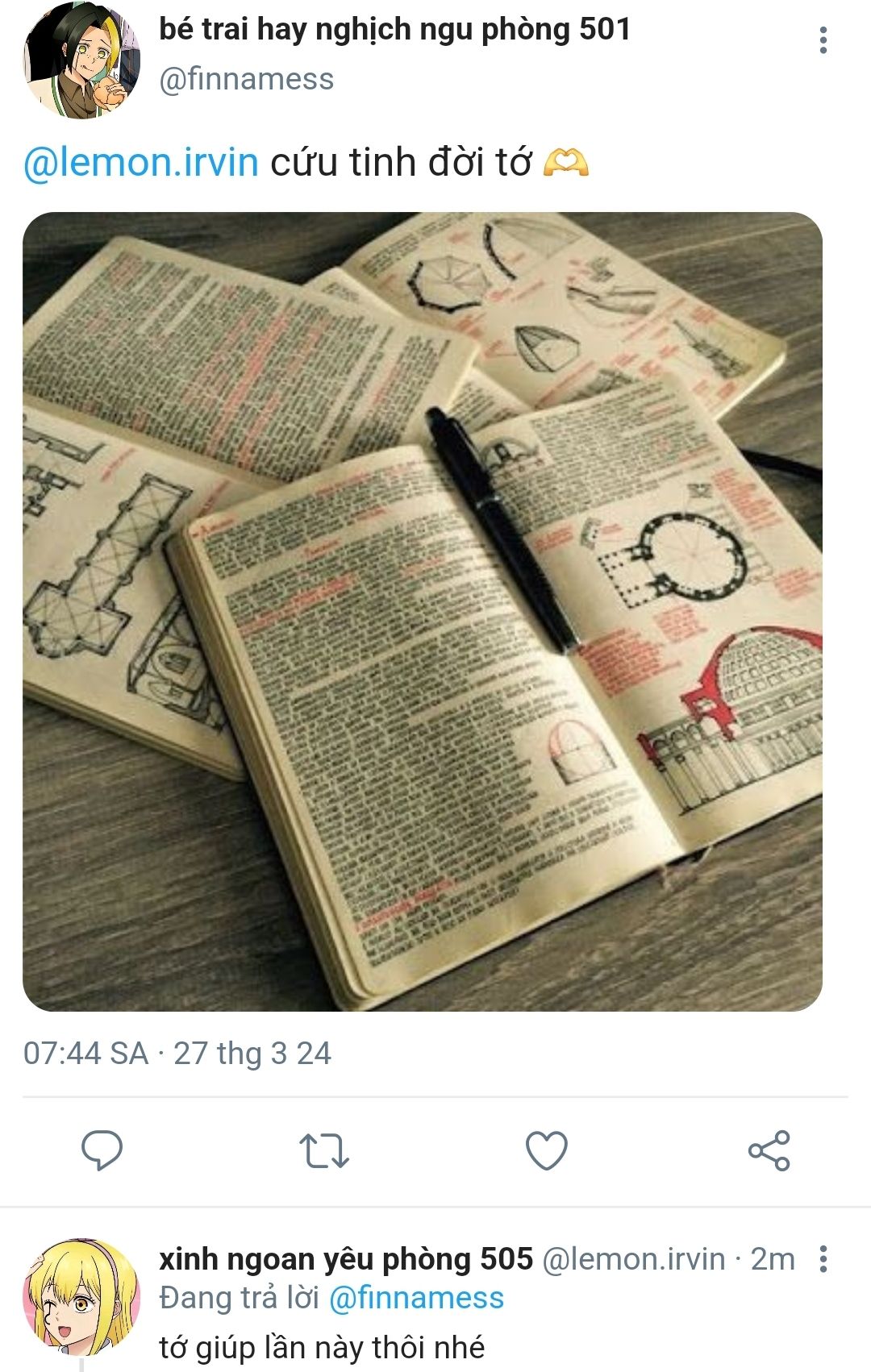Select the @lemon.irvin handle in reply
The image size is (871, 1372).
coord(634,1259)
